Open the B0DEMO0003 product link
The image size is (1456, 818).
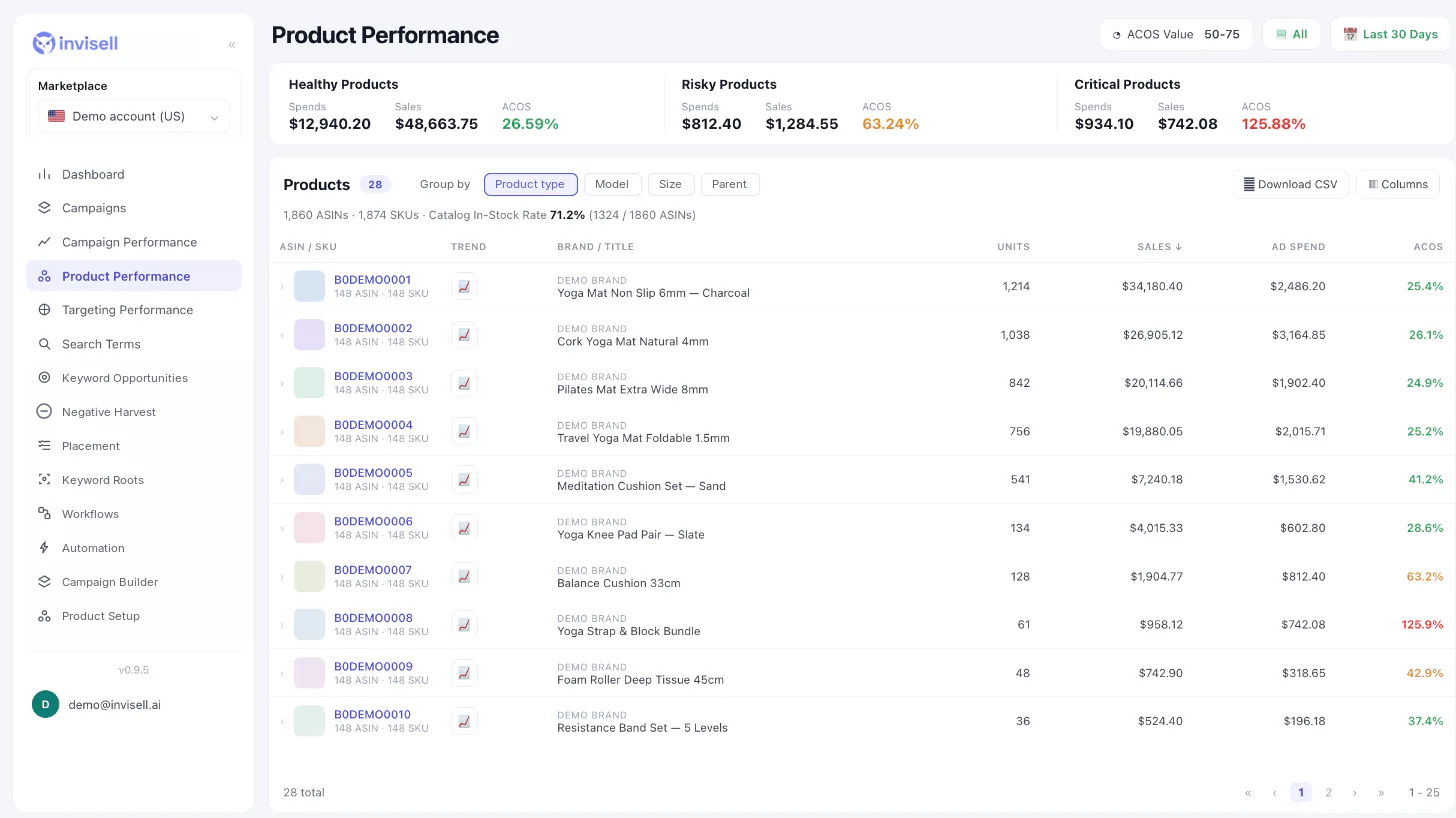[373, 376]
